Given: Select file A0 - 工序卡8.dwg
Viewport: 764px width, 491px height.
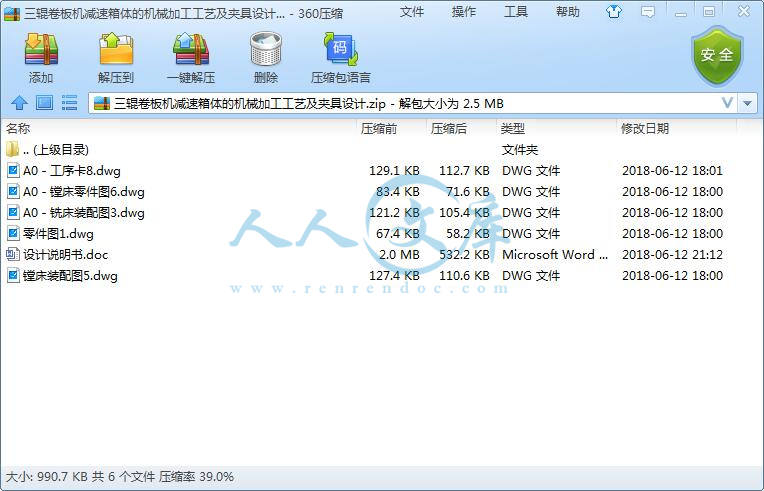Looking at the screenshot, I should point(370,170).
